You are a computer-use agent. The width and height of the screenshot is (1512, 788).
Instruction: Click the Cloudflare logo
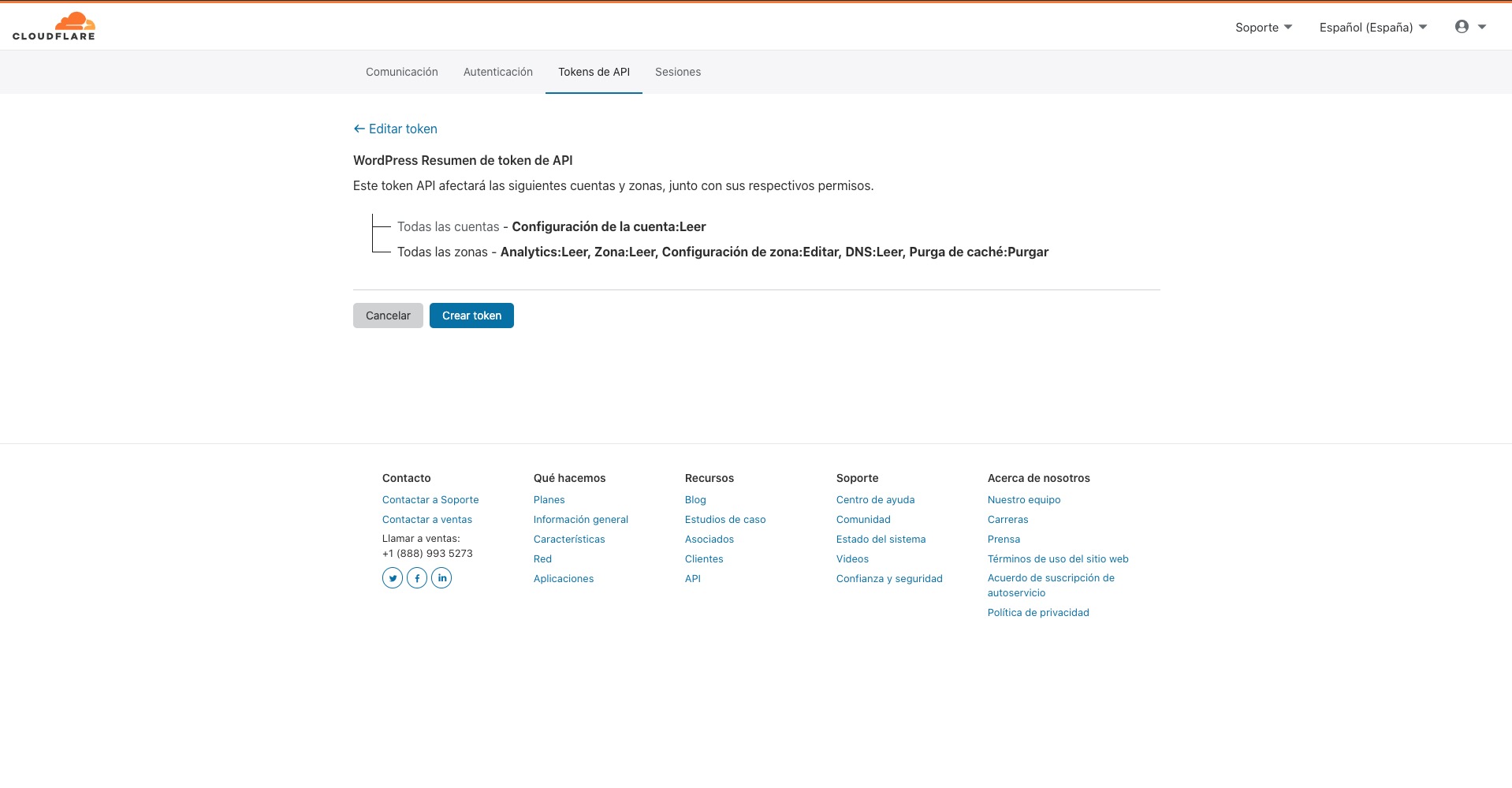54,26
